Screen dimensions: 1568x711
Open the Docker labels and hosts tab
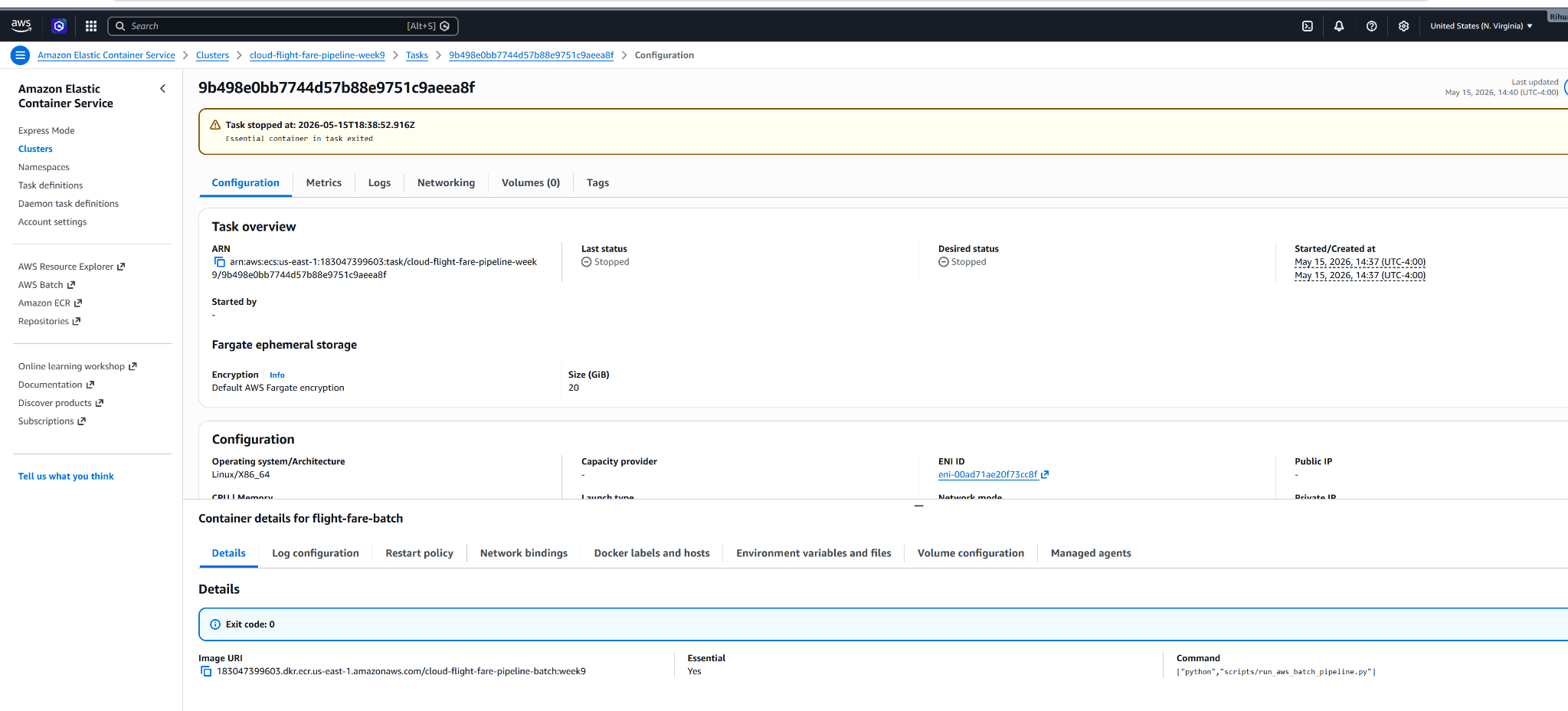652,553
